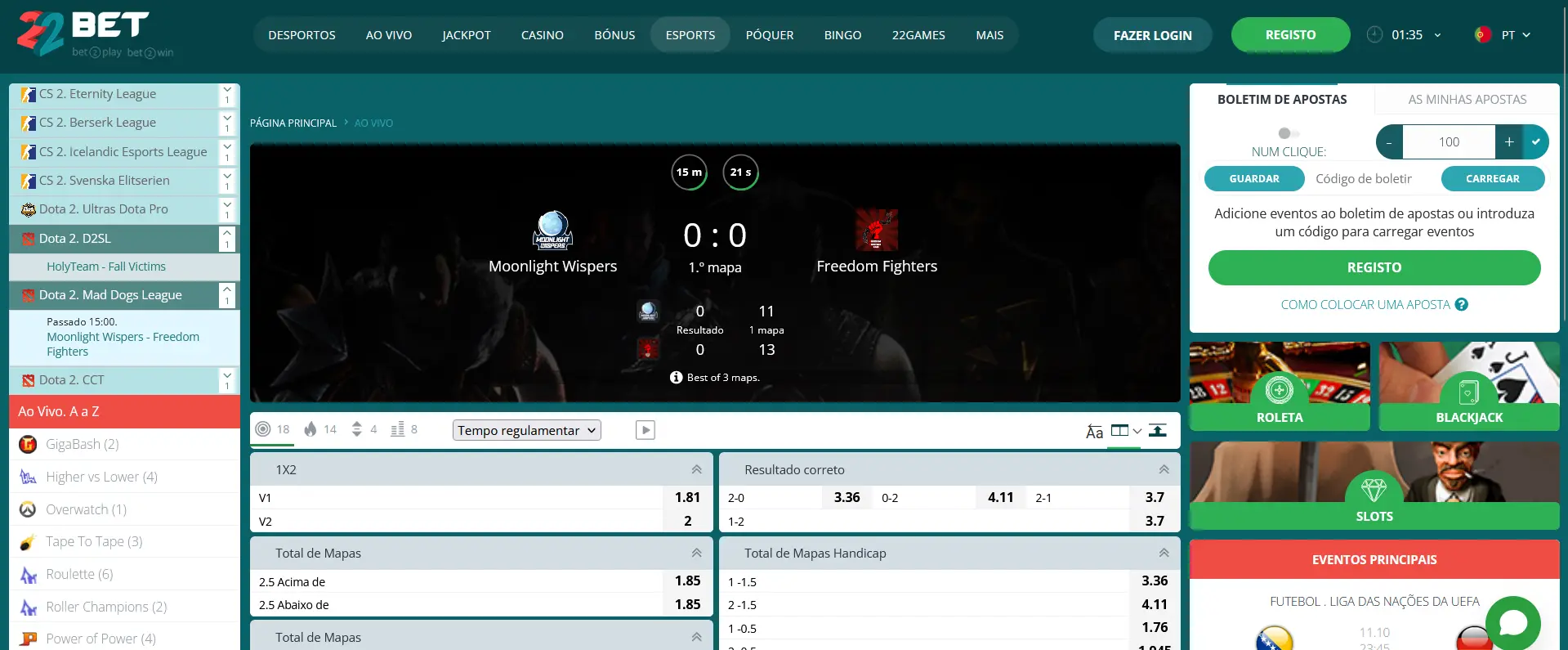Go to Página Principal breadcrumb
The width and height of the screenshot is (1568, 650).
point(293,123)
